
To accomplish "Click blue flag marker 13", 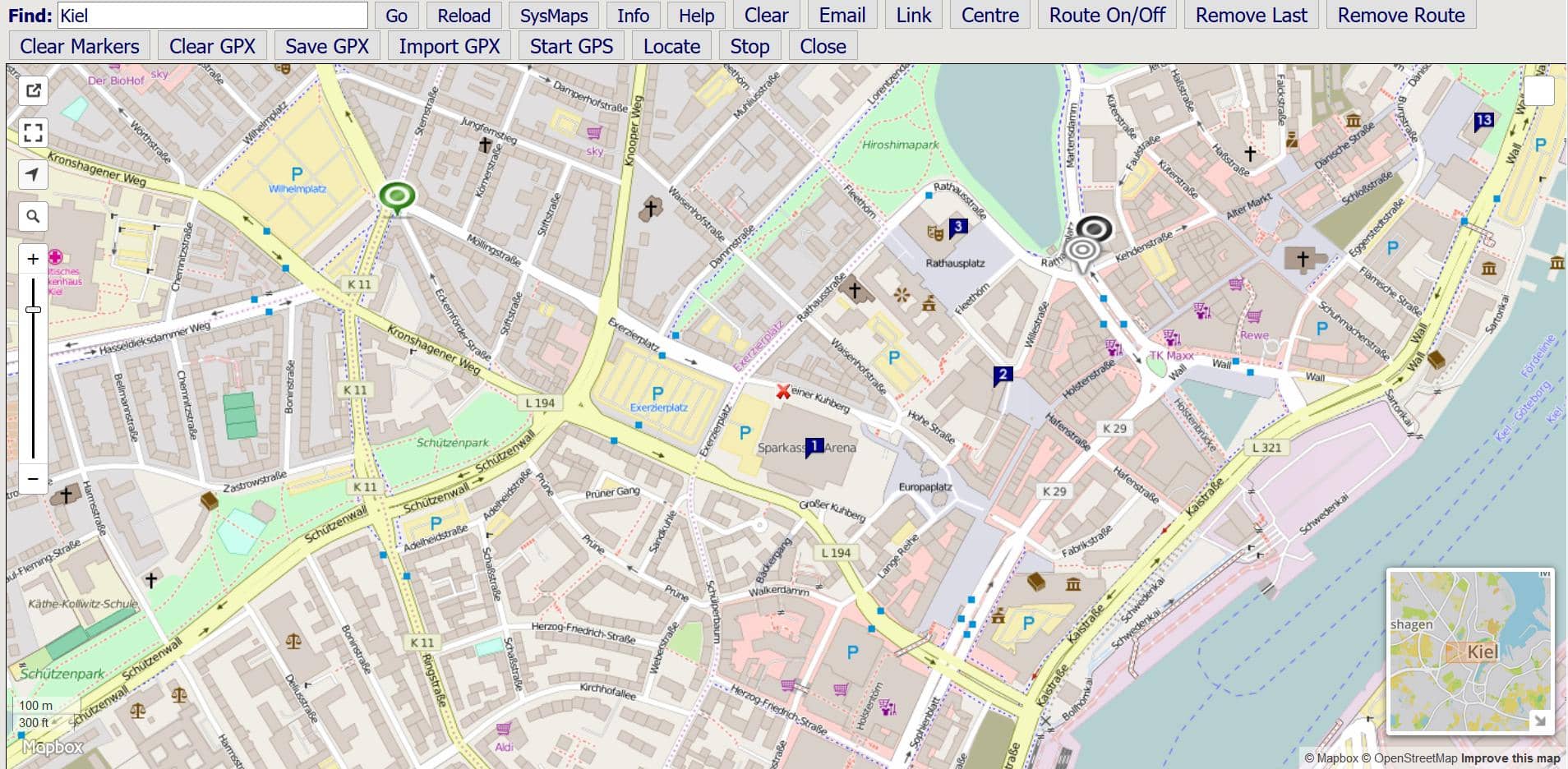I will pyautogui.click(x=1483, y=122).
